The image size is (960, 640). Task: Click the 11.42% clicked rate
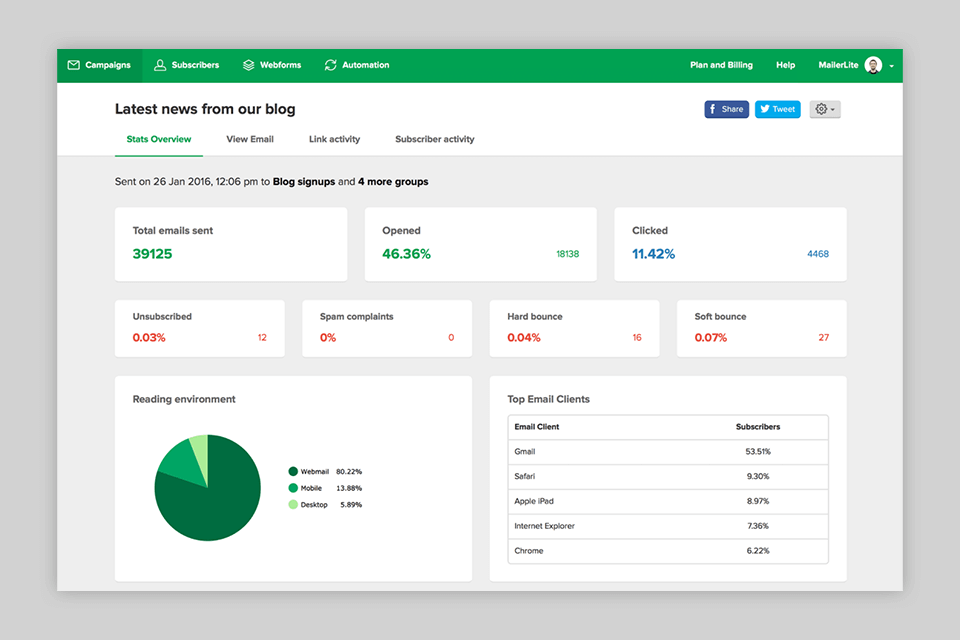[x=653, y=254]
